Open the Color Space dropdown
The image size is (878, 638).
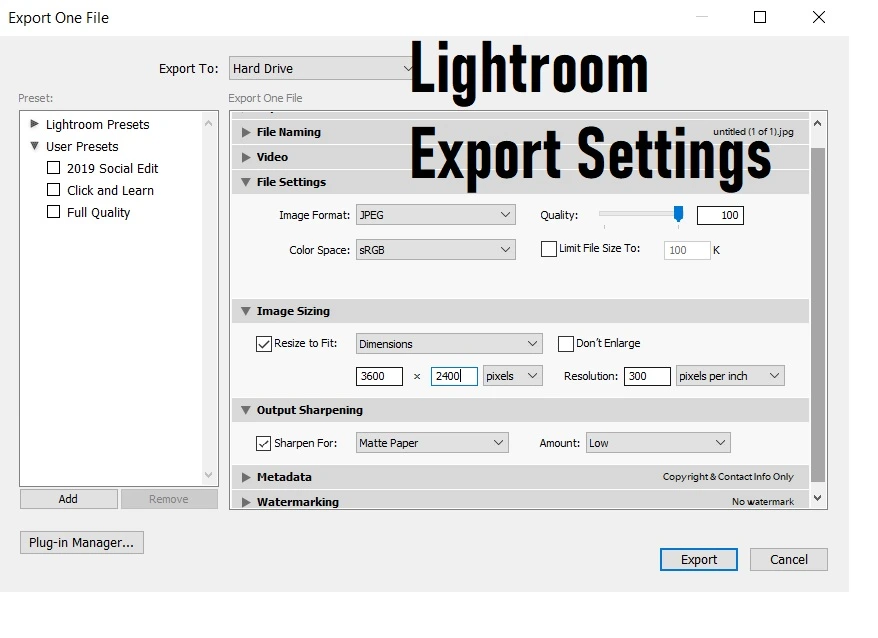click(x=436, y=250)
